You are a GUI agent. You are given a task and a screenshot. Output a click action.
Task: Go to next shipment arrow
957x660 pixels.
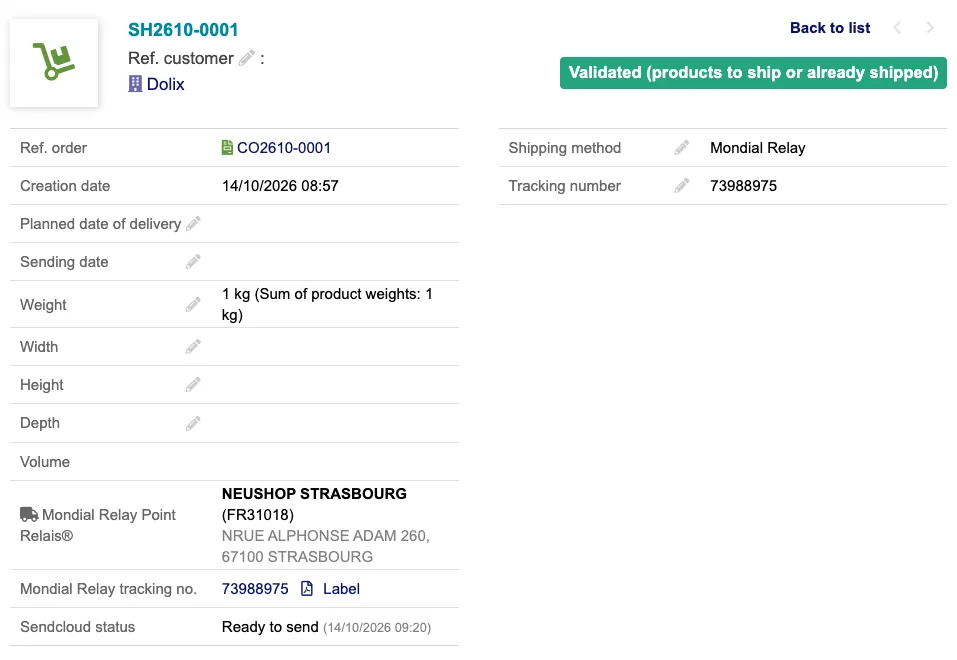[x=930, y=27]
